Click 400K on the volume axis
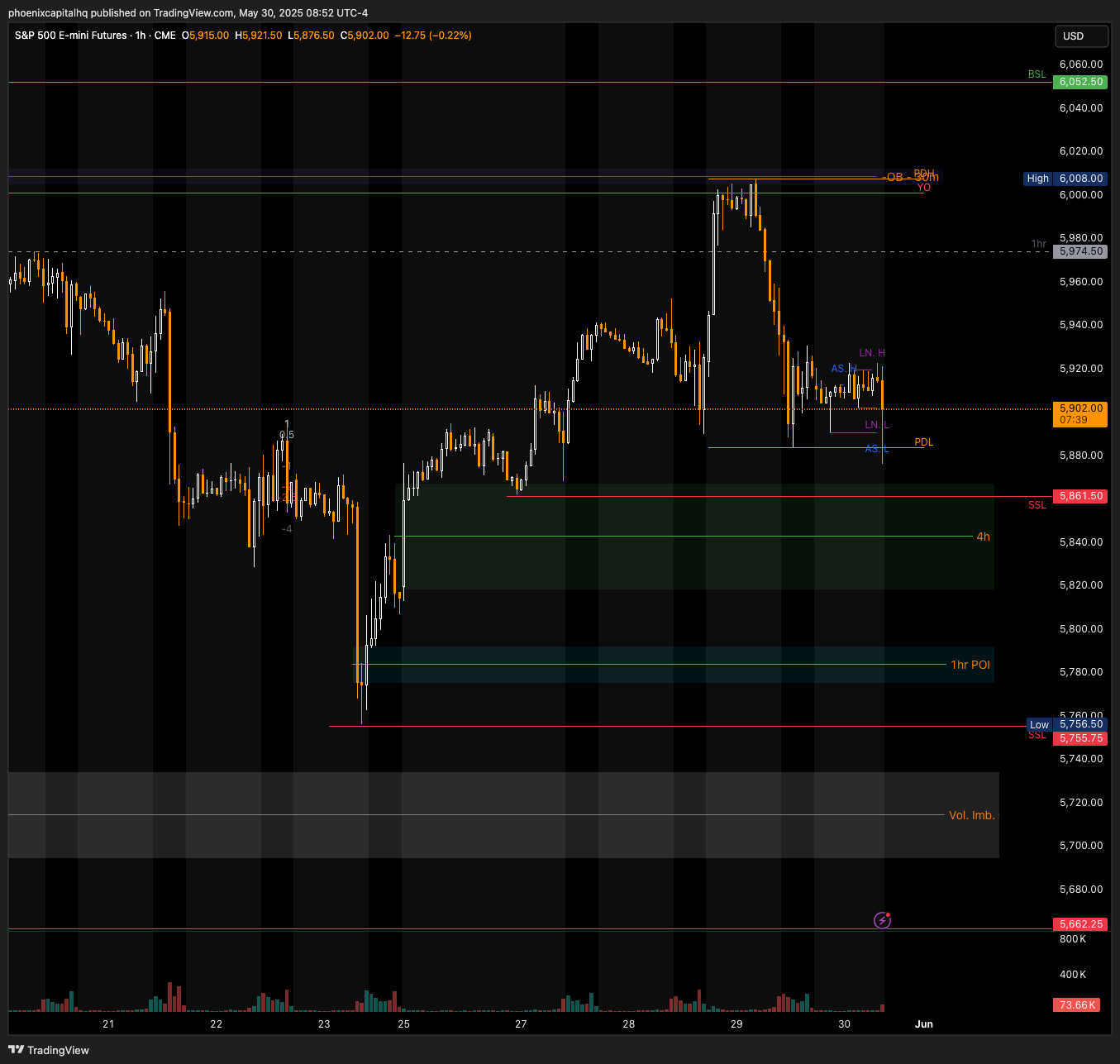1120x1064 pixels. point(1073,975)
